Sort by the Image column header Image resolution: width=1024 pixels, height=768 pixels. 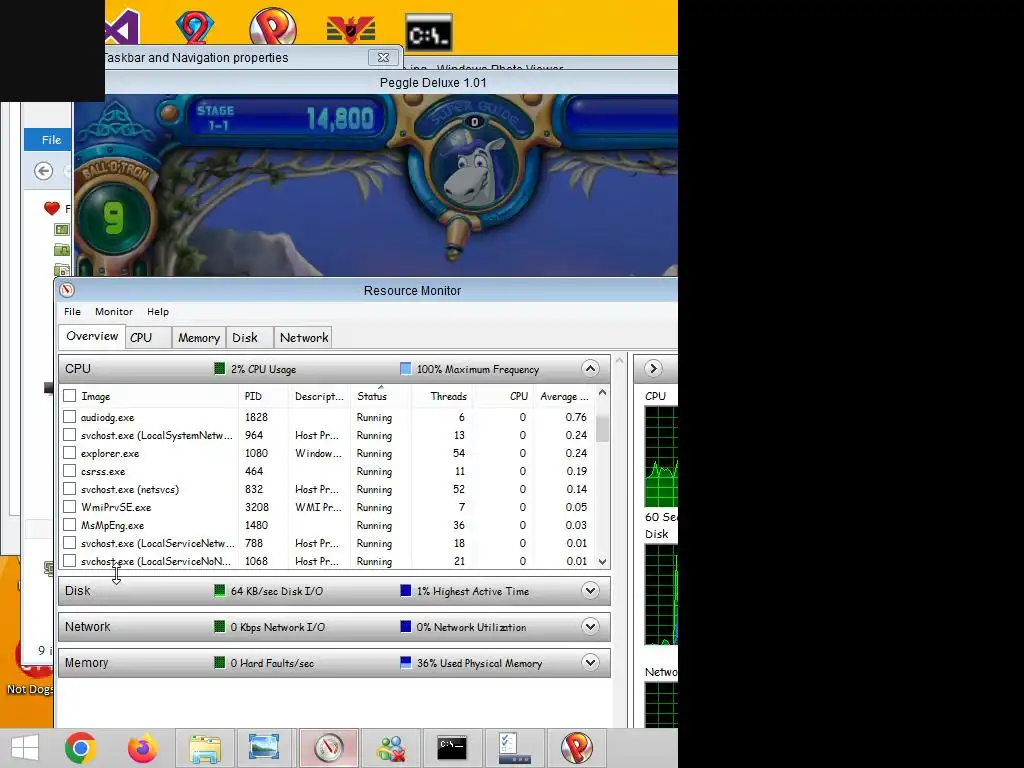tap(150, 396)
